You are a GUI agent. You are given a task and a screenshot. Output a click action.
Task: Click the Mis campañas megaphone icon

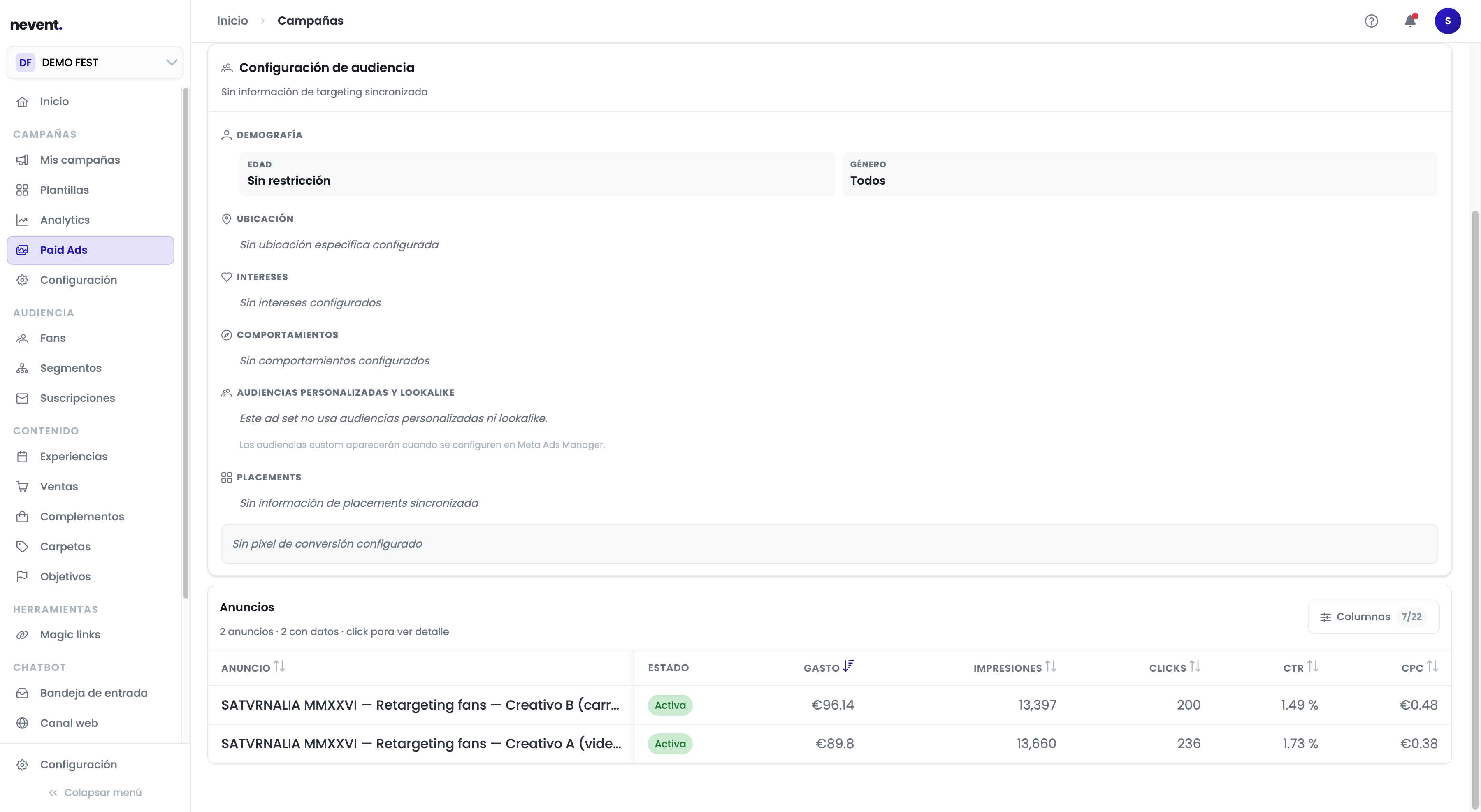coord(23,160)
